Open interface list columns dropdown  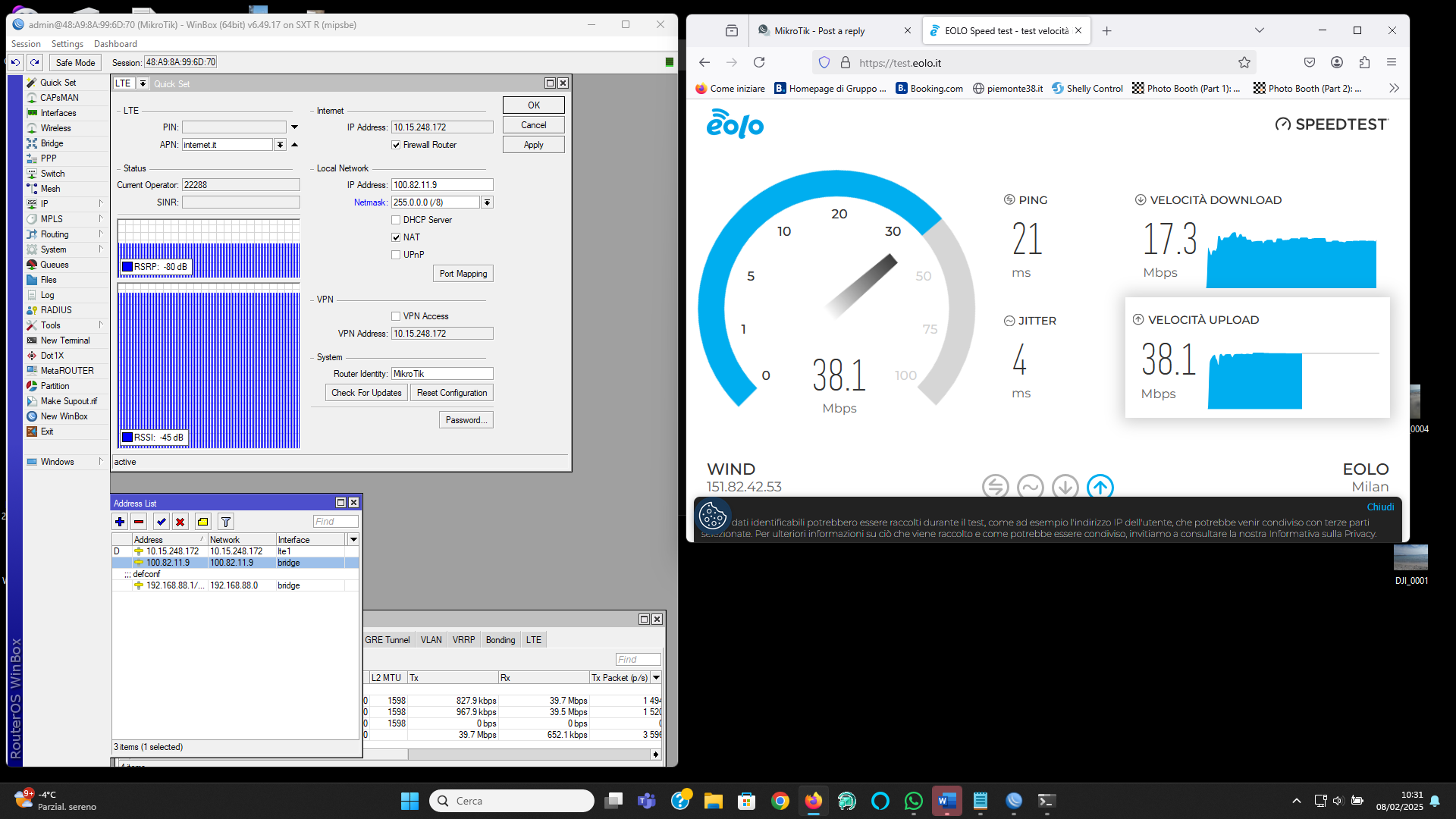coord(656,678)
